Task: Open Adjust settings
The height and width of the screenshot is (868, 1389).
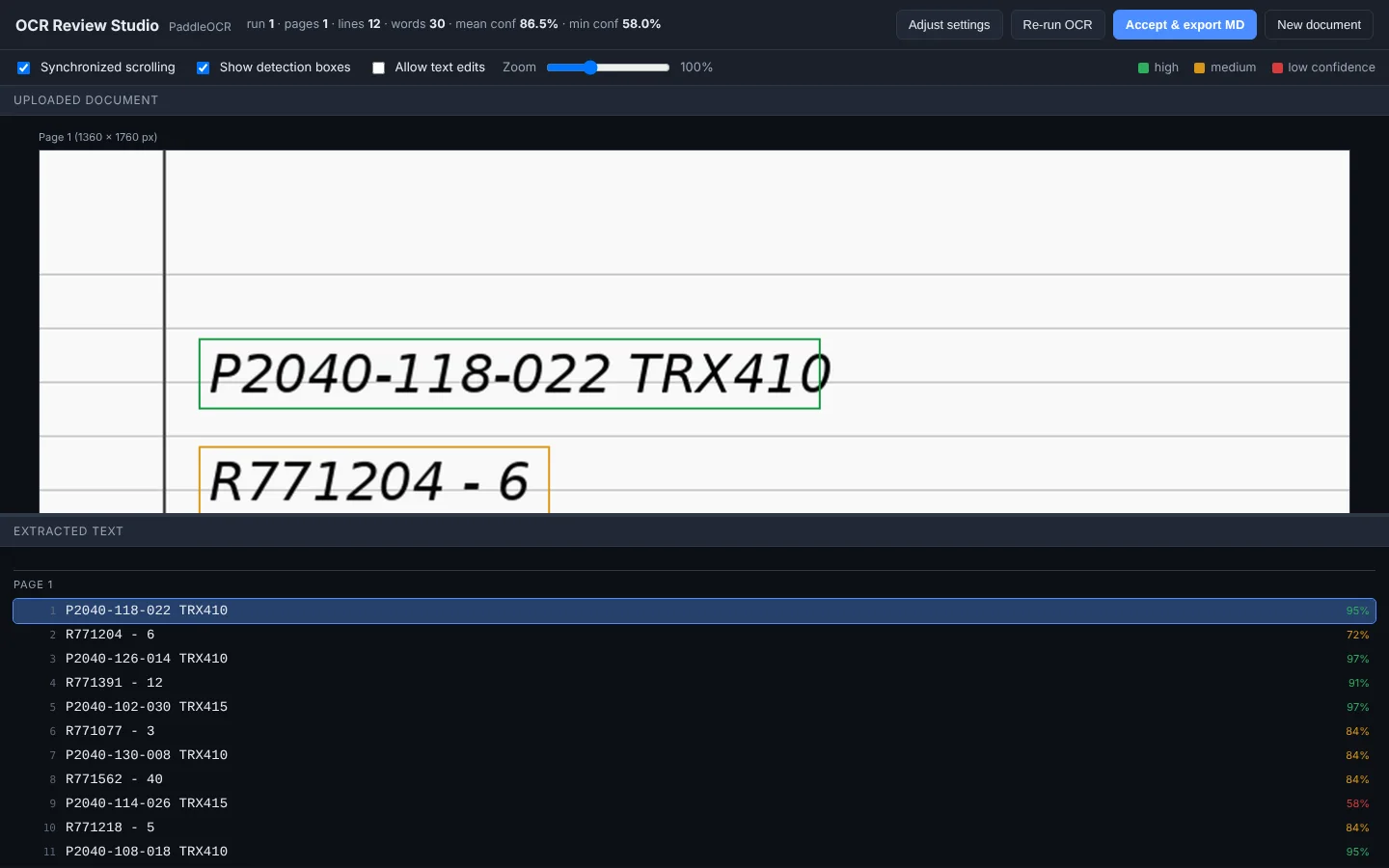Action: (949, 25)
